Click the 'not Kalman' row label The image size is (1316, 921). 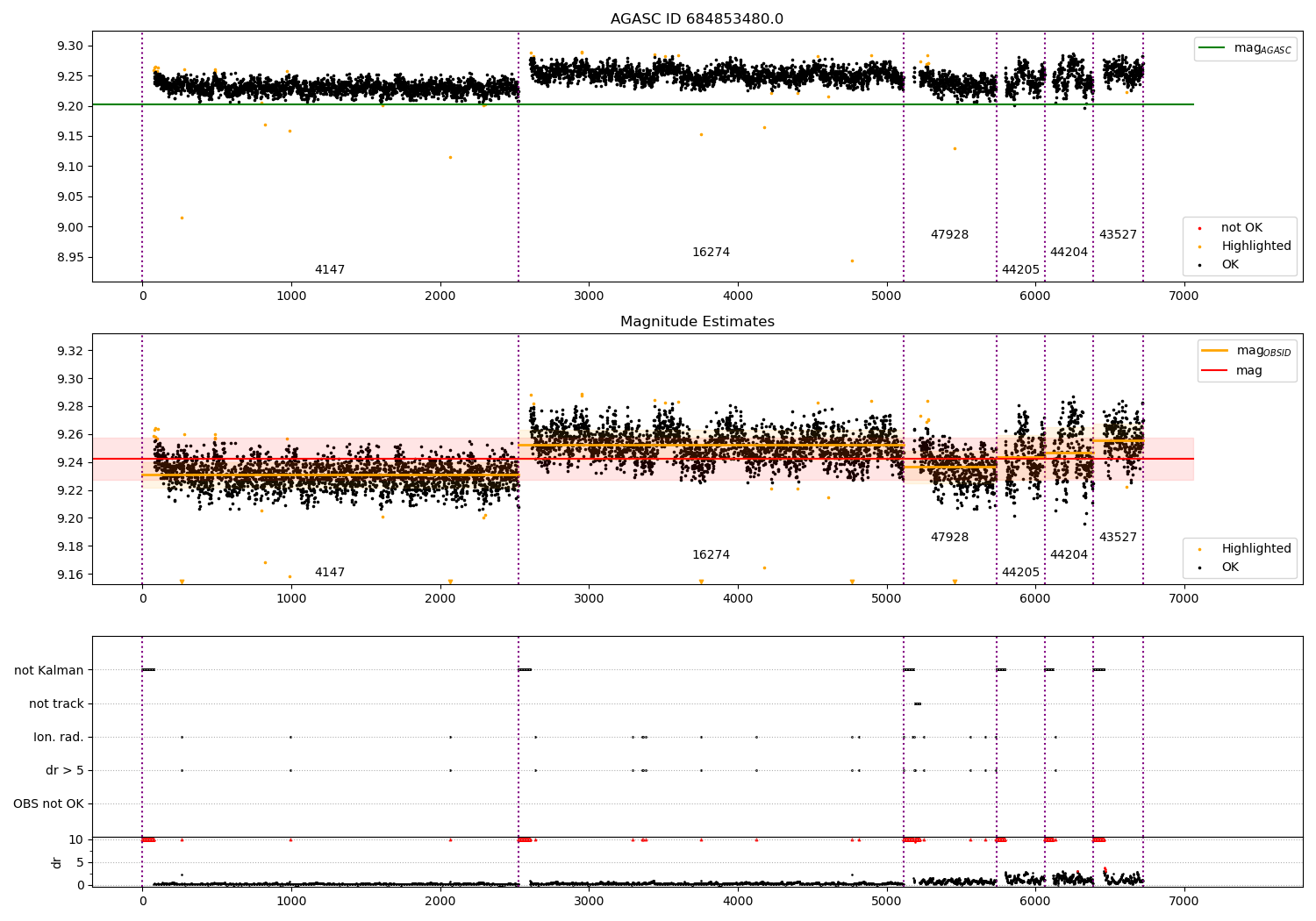tap(49, 671)
